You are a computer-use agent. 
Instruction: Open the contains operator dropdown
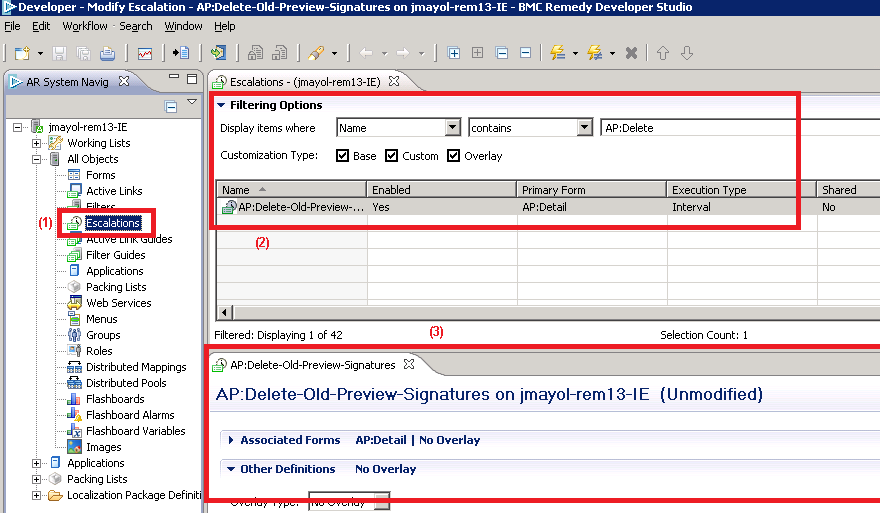(584, 127)
